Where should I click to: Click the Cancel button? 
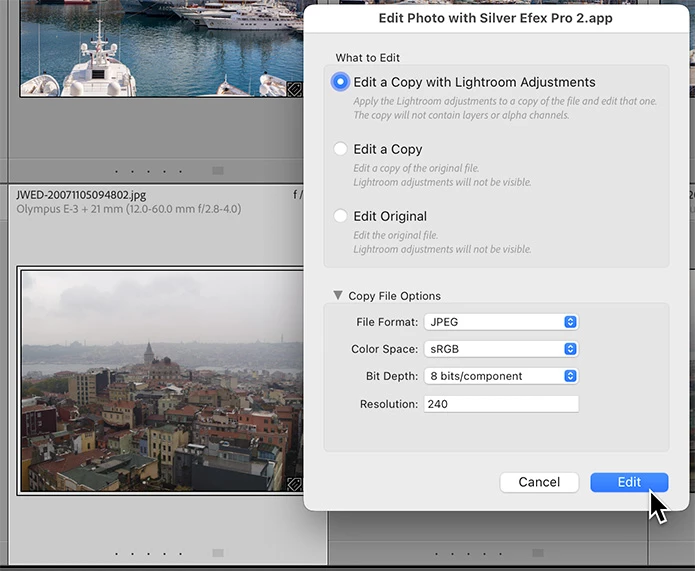tap(539, 482)
